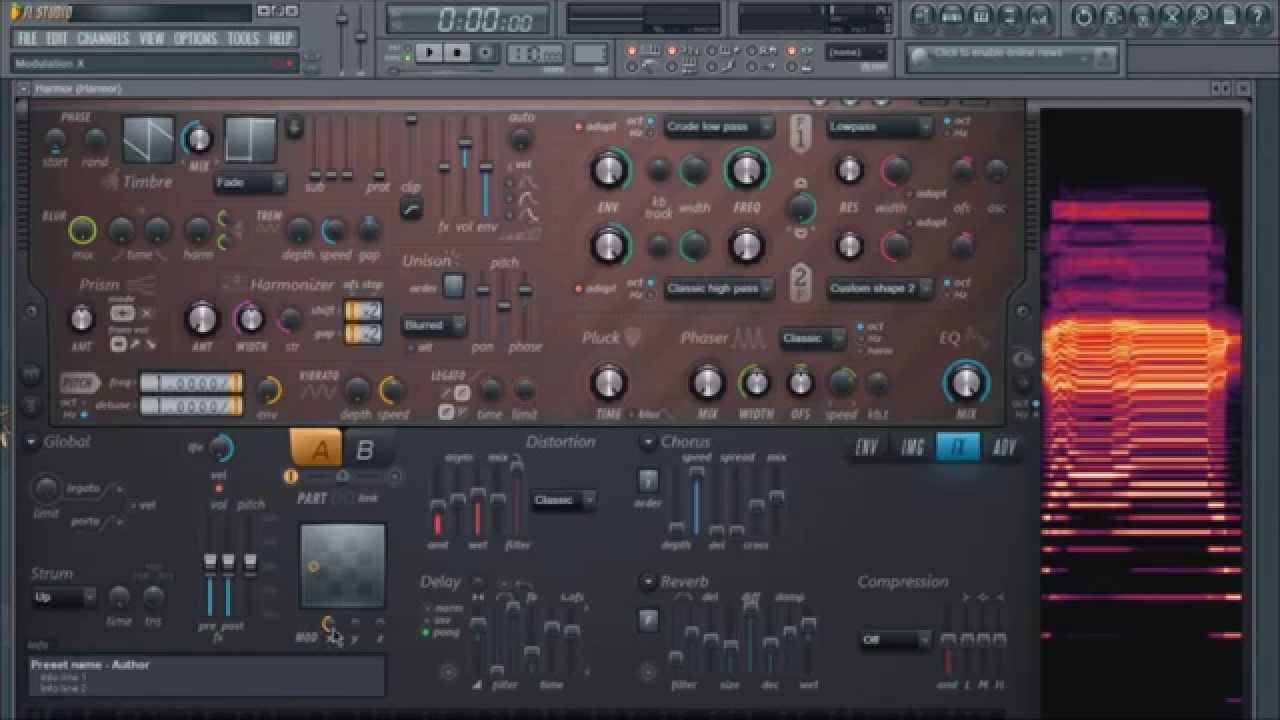
Task: Open the Classic high pass filter dropdown
Action: pos(719,288)
